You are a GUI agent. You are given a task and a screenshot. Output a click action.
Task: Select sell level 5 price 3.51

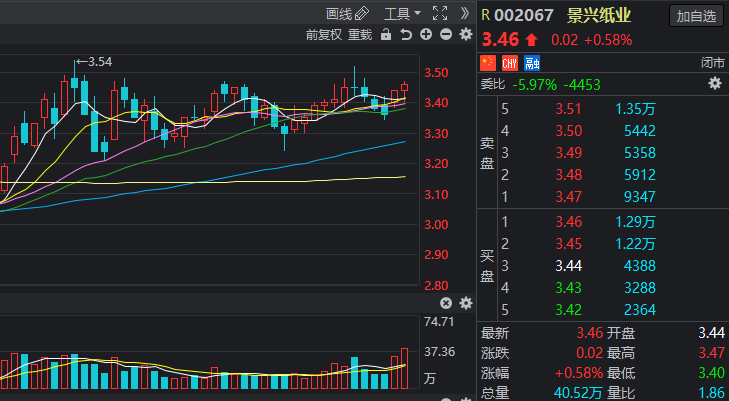tap(569, 109)
